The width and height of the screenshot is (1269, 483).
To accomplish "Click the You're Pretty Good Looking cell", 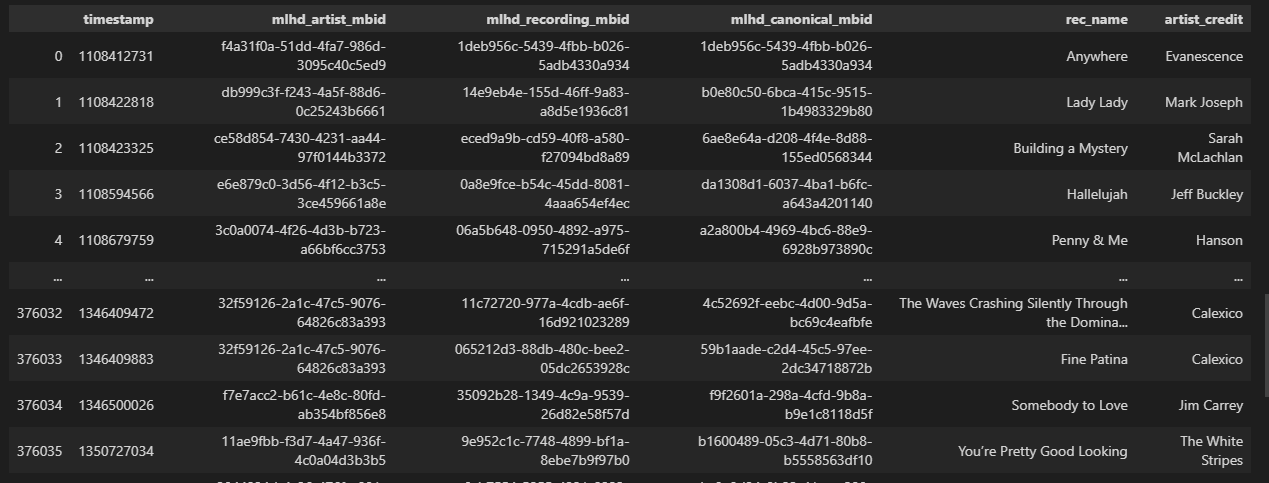I will (x=1043, y=451).
